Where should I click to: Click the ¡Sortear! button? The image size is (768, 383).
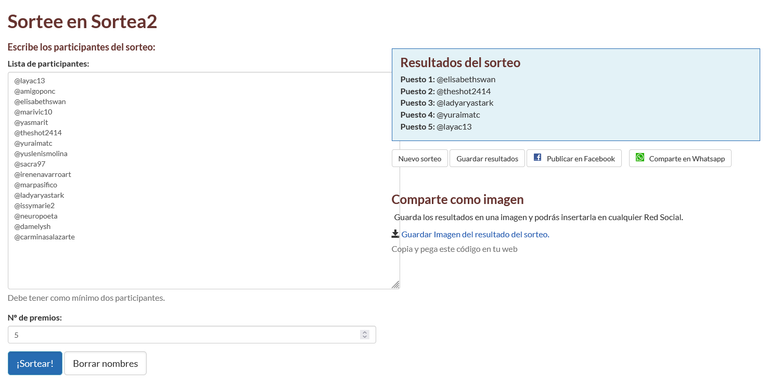coord(35,363)
